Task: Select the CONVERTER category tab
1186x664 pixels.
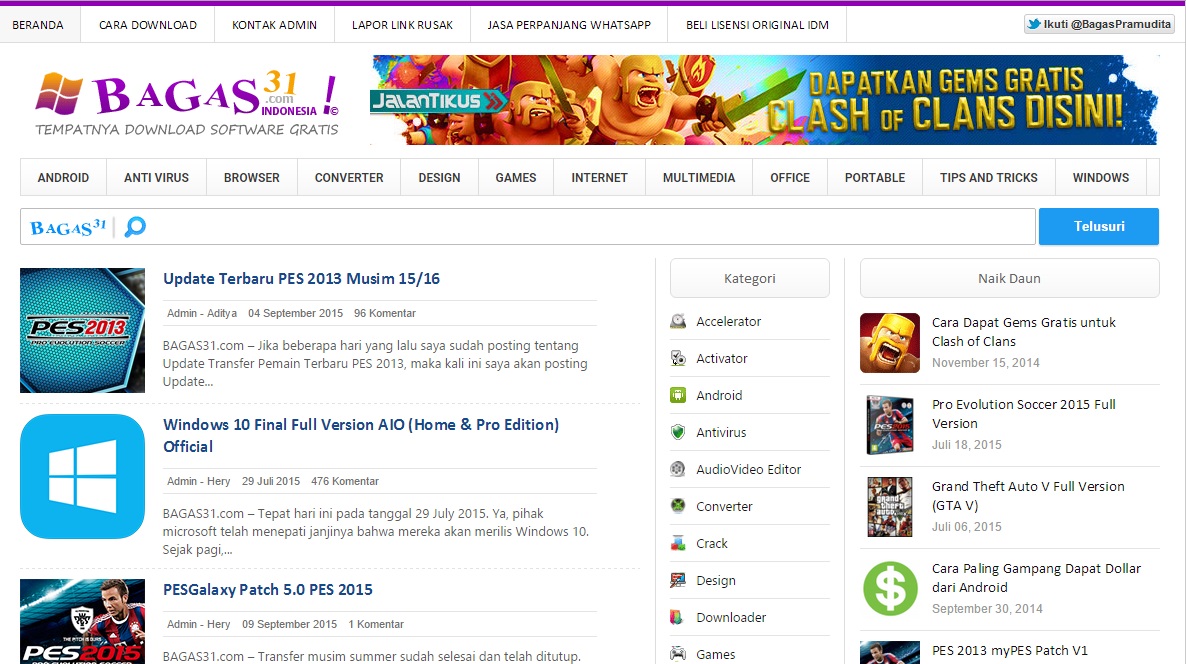Action: click(x=349, y=178)
